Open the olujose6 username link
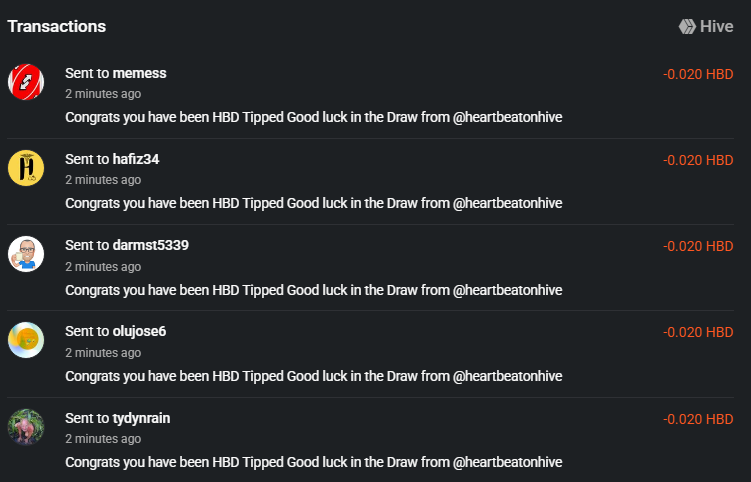The width and height of the screenshot is (751, 482). pyautogui.click(x=139, y=332)
